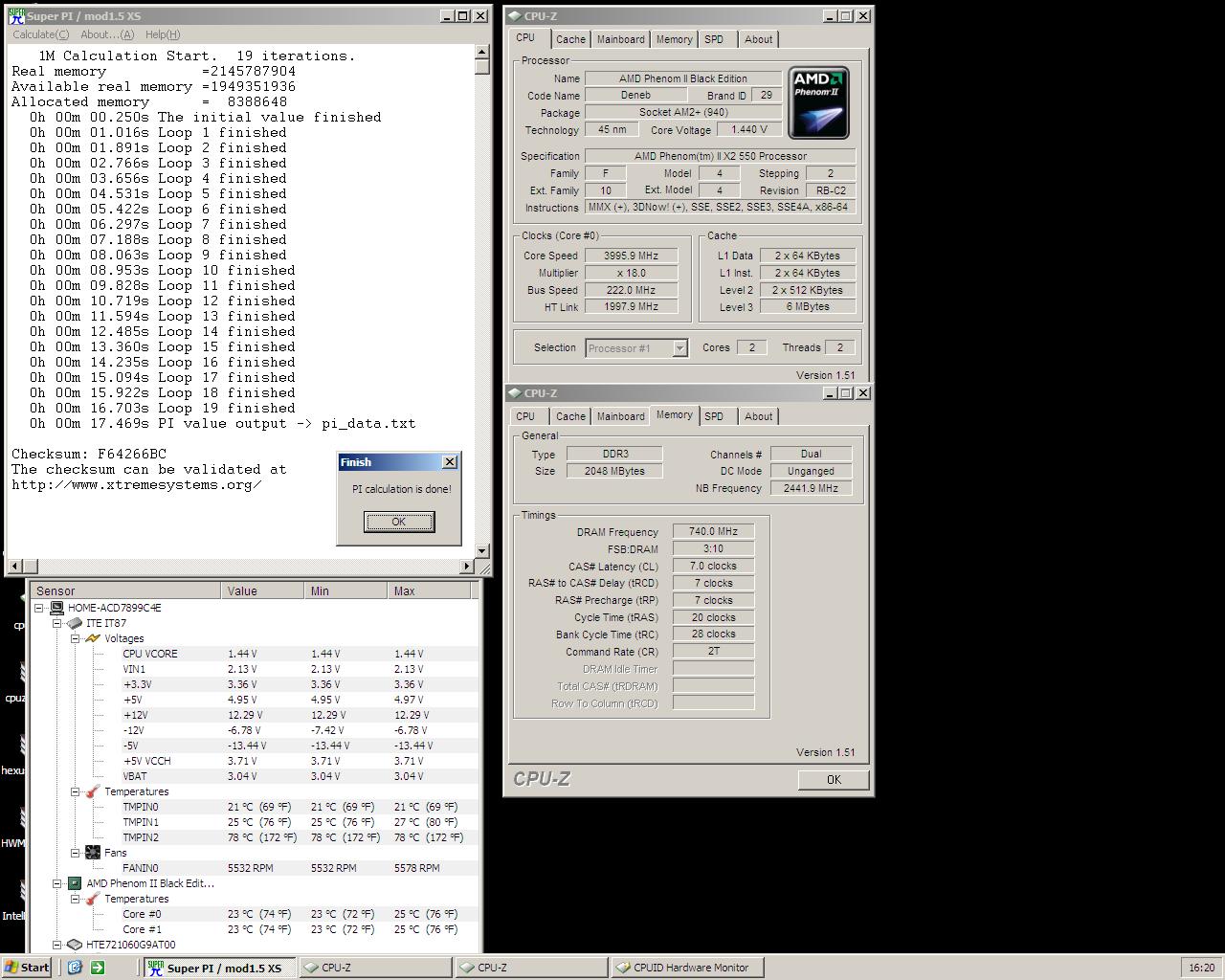Open the About menu in Super PI
Image resolution: width=1225 pixels, height=980 pixels.
(107, 34)
